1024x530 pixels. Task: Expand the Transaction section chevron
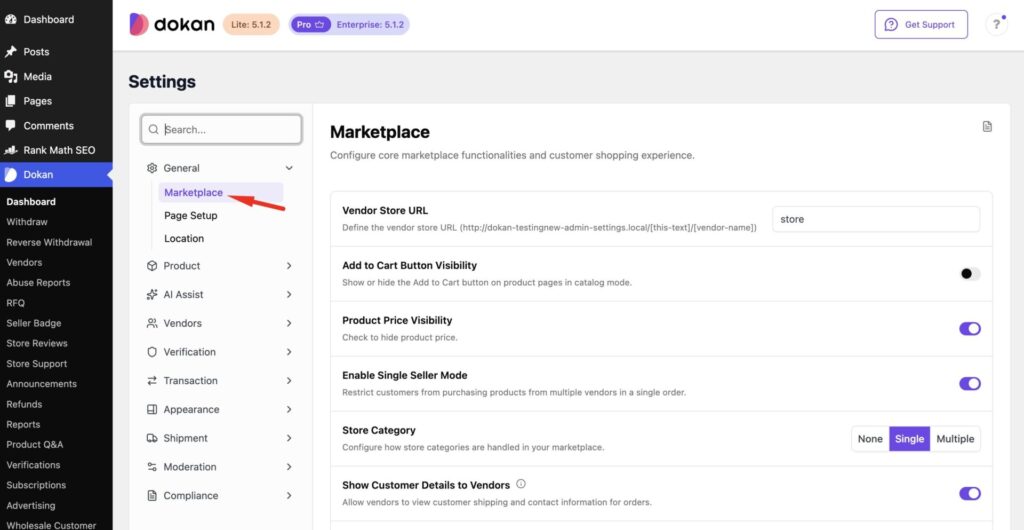(x=289, y=381)
